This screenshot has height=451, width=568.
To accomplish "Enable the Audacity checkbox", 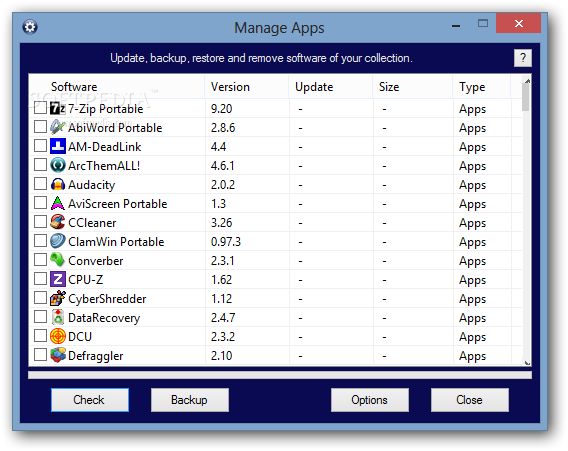I will 40,184.
